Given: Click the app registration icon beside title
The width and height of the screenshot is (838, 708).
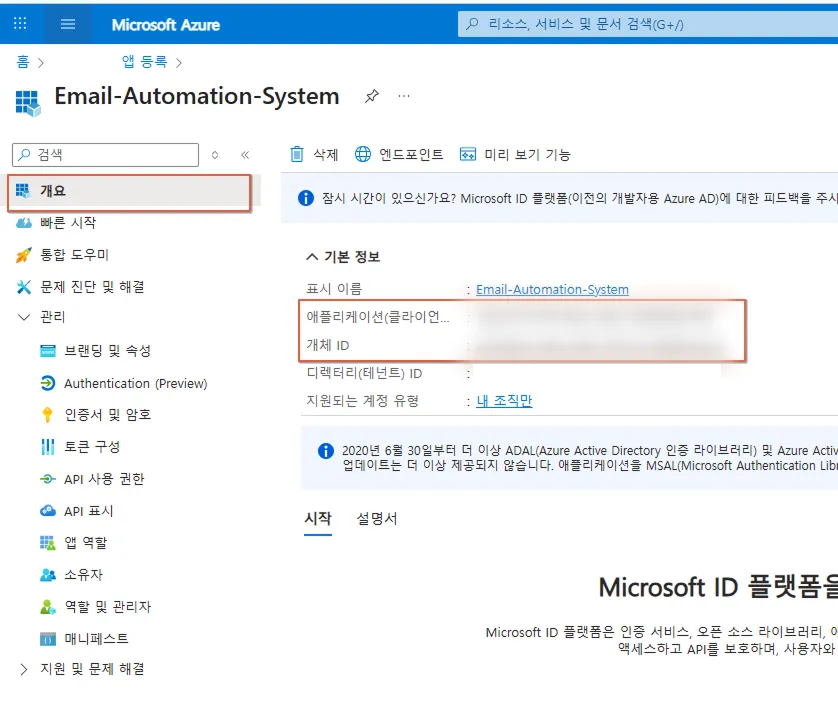Looking at the screenshot, I should pos(28,103).
